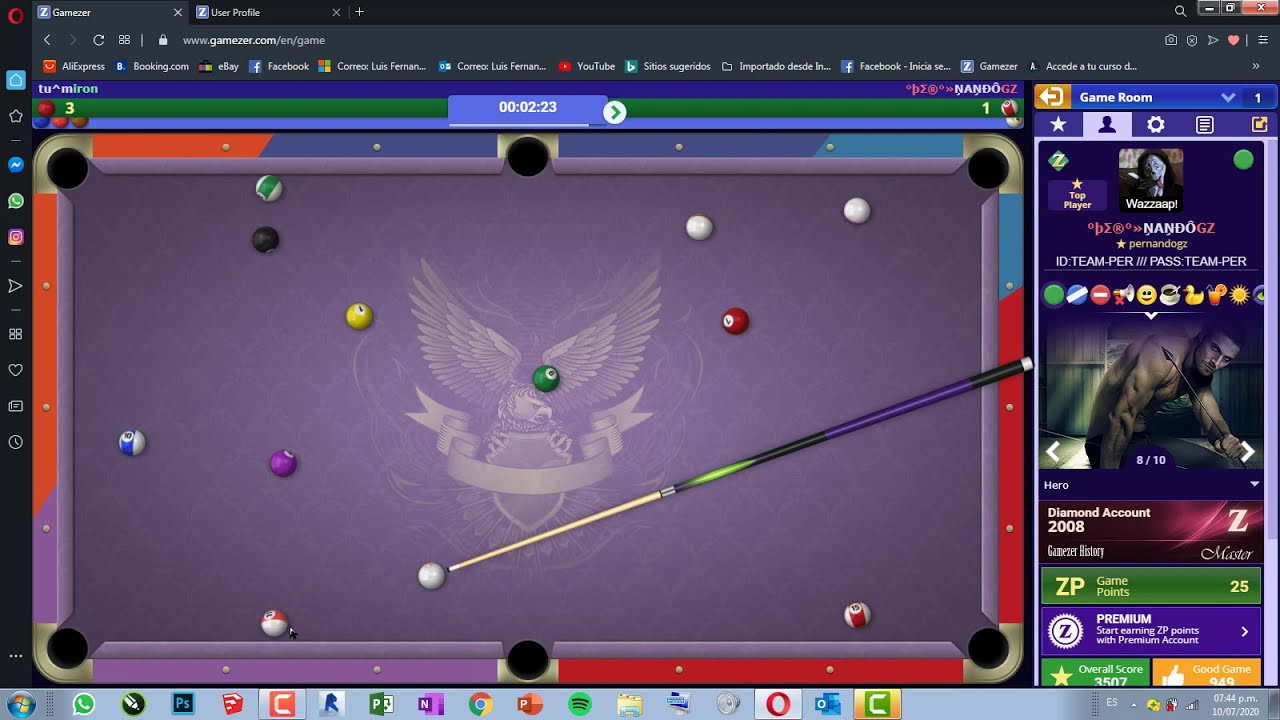Viewport: 1280px width, 720px height.
Task: Open the AliExpress bookmark
Action: tap(74, 66)
